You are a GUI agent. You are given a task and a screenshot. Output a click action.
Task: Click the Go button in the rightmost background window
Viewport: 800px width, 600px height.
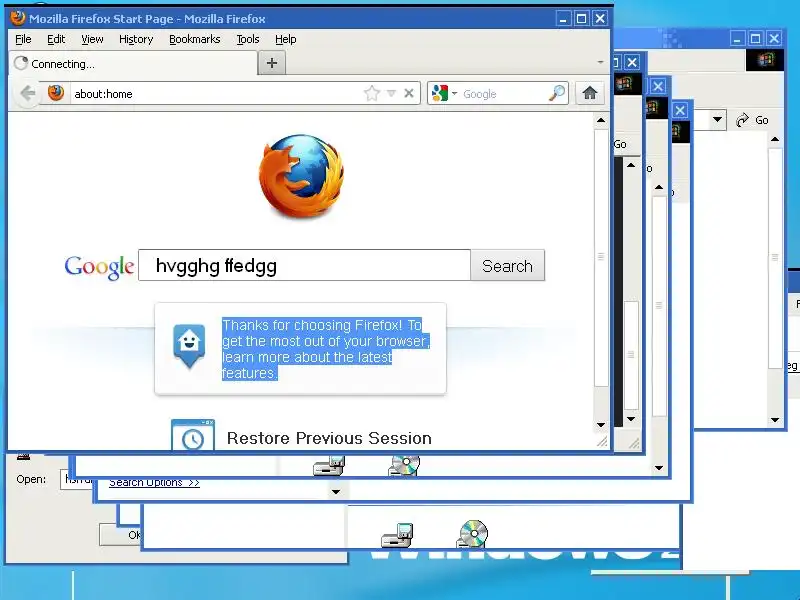coord(753,120)
